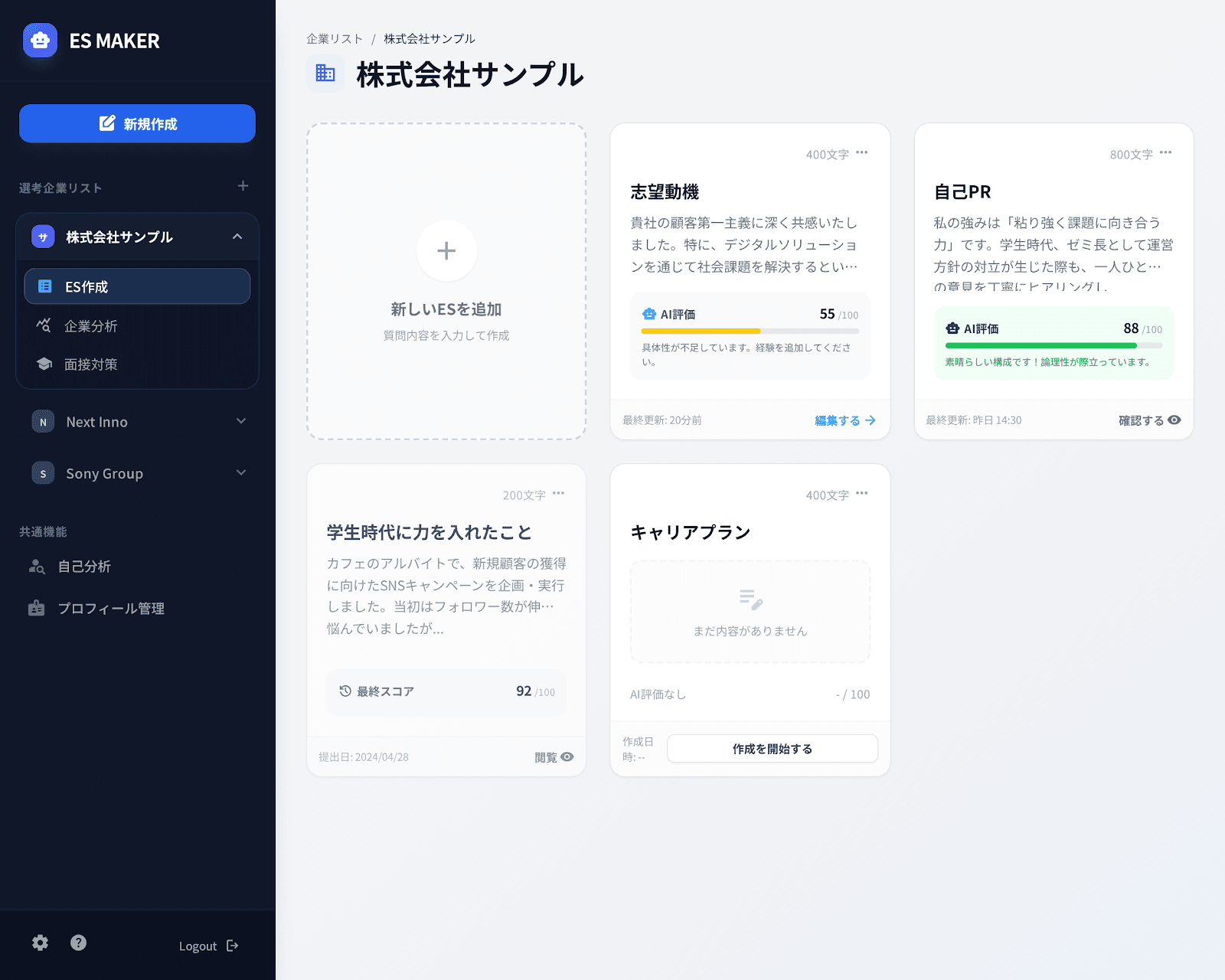This screenshot has height=980, width=1225.
Task: Click the help question mark icon
Action: click(77, 942)
